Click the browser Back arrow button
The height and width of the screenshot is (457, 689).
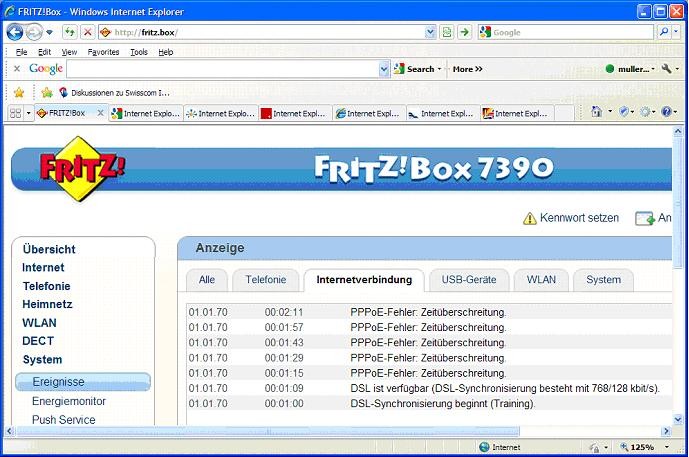pos(15,32)
